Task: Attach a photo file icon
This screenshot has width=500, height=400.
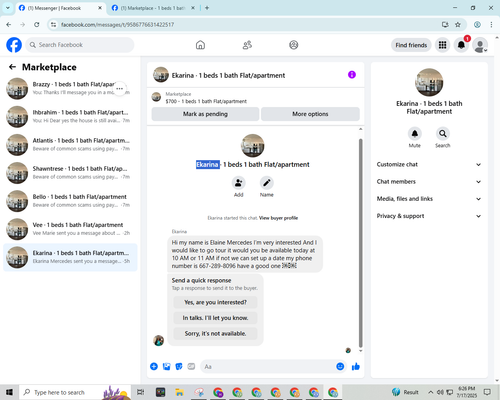Action: click(166, 367)
